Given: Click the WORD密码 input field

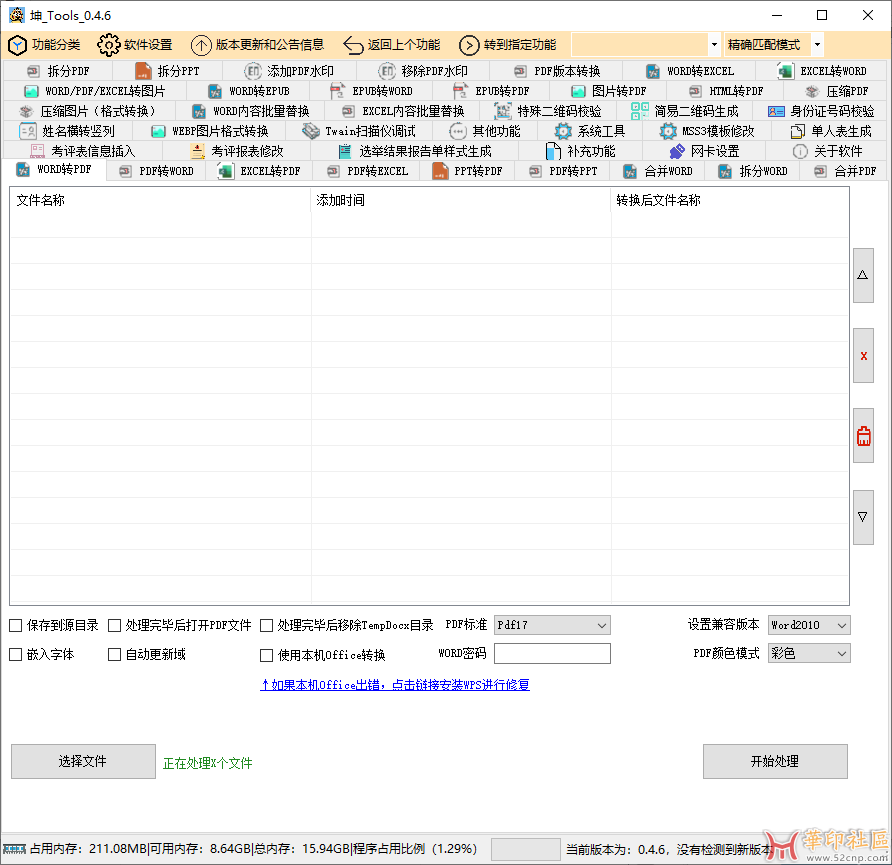Looking at the screenshot, I should (552, 653).
